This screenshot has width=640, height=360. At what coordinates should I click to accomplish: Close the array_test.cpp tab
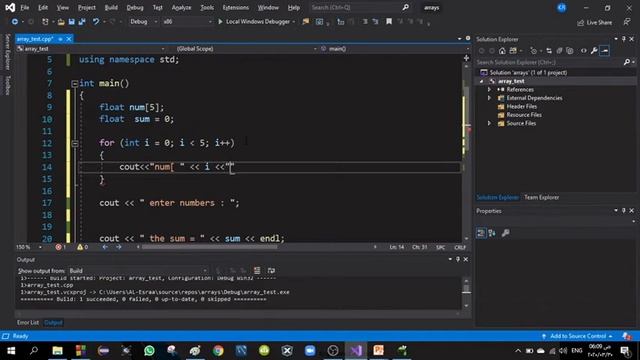[69, 39]
